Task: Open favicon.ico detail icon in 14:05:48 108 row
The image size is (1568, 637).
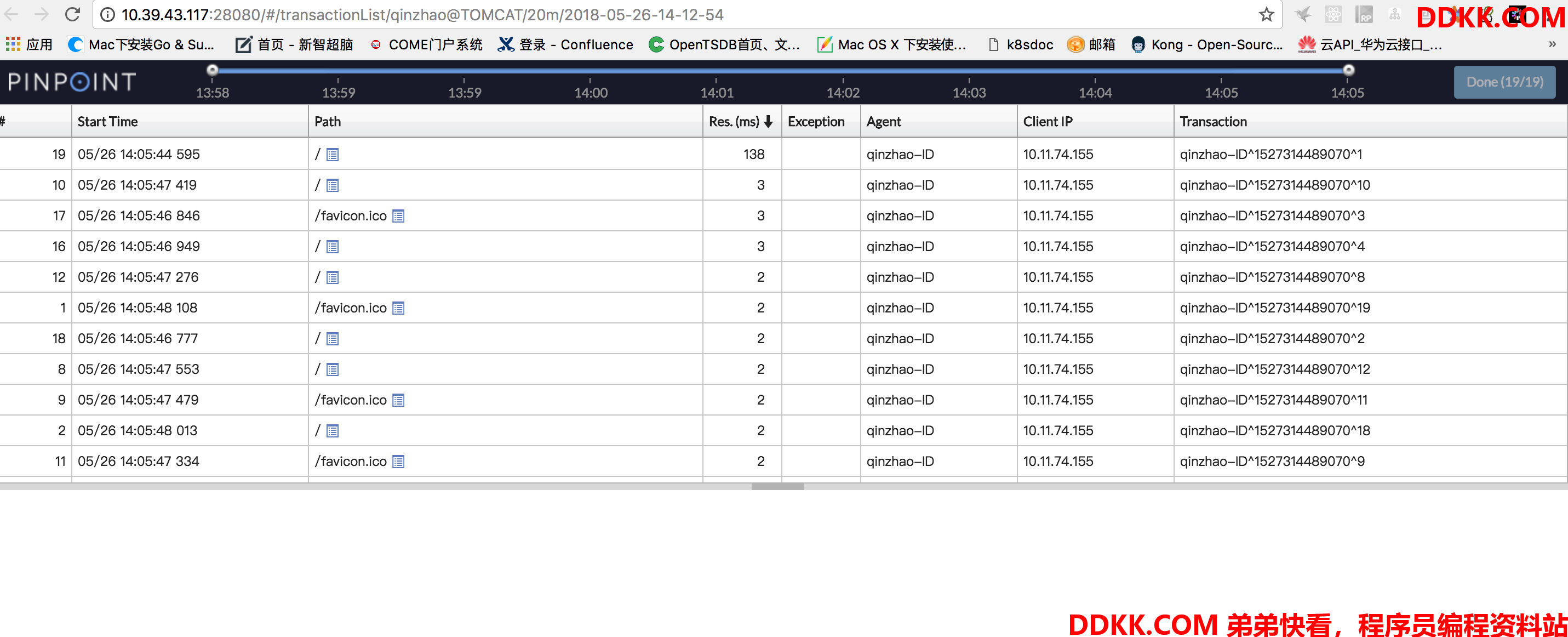Action: (398, 308)
